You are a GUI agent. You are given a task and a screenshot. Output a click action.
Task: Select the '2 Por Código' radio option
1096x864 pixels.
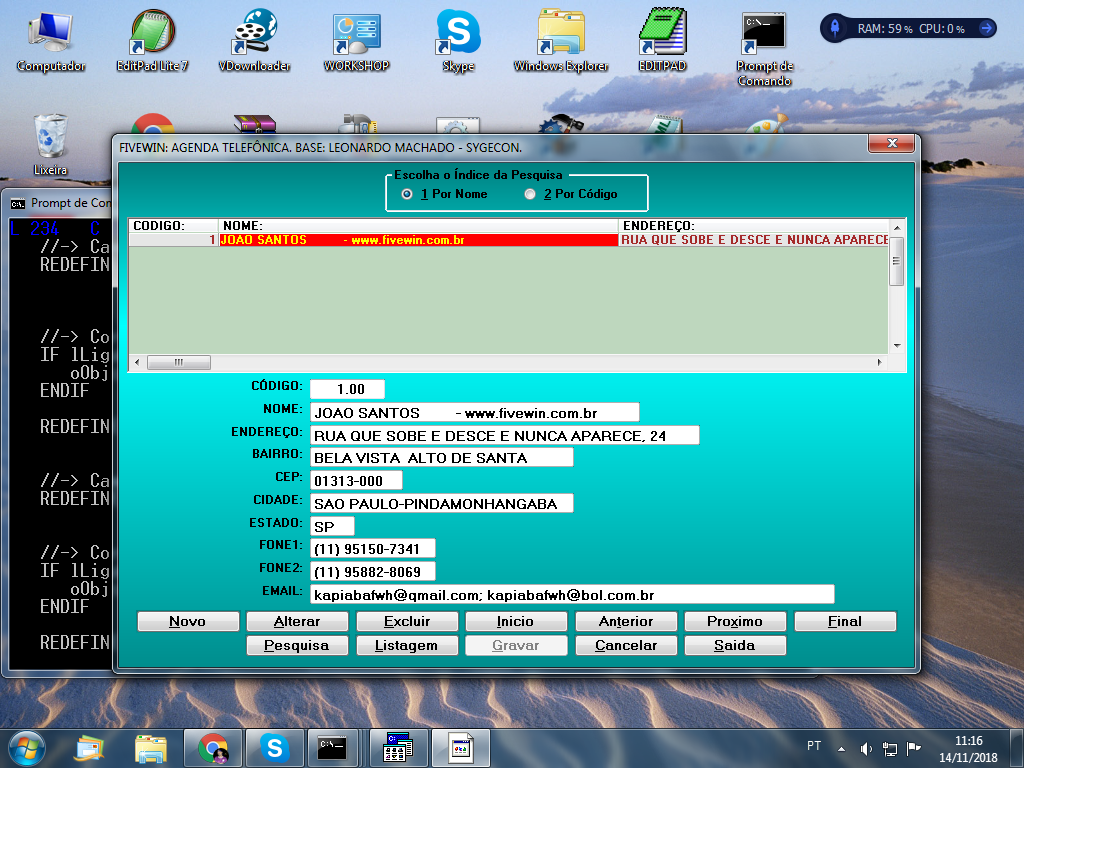click(530, 194)
